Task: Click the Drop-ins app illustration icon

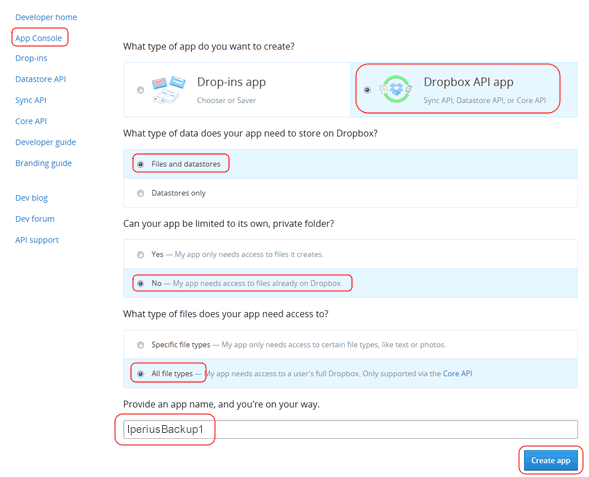Action: [x=168, y=89]
